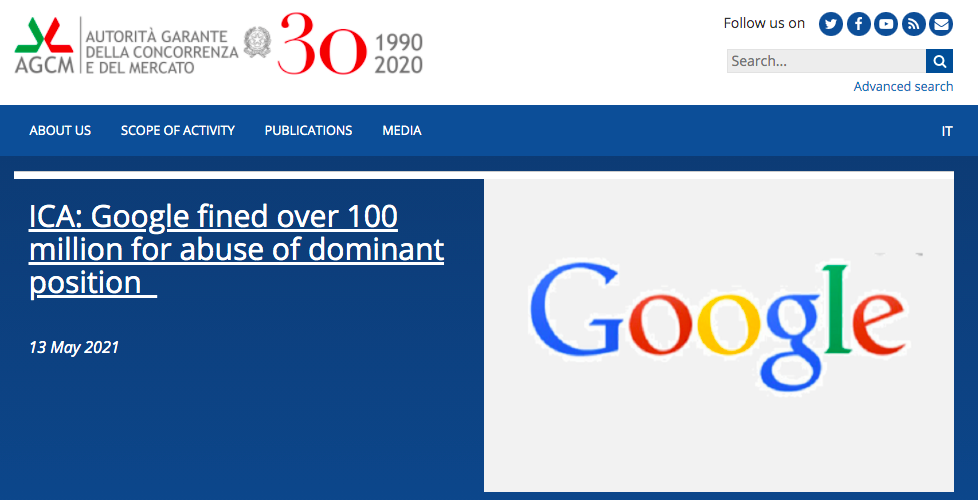Viewport: 978px width, 500px height.
Task: Open the AGCM Twitter page icon
Action: (x=831, y=24)
